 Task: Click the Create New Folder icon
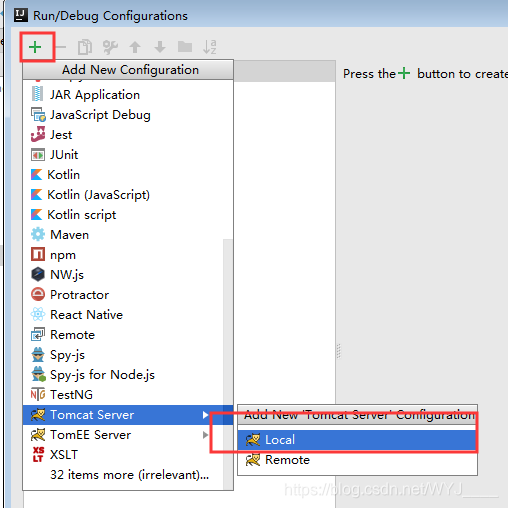(x=185, y=47)
